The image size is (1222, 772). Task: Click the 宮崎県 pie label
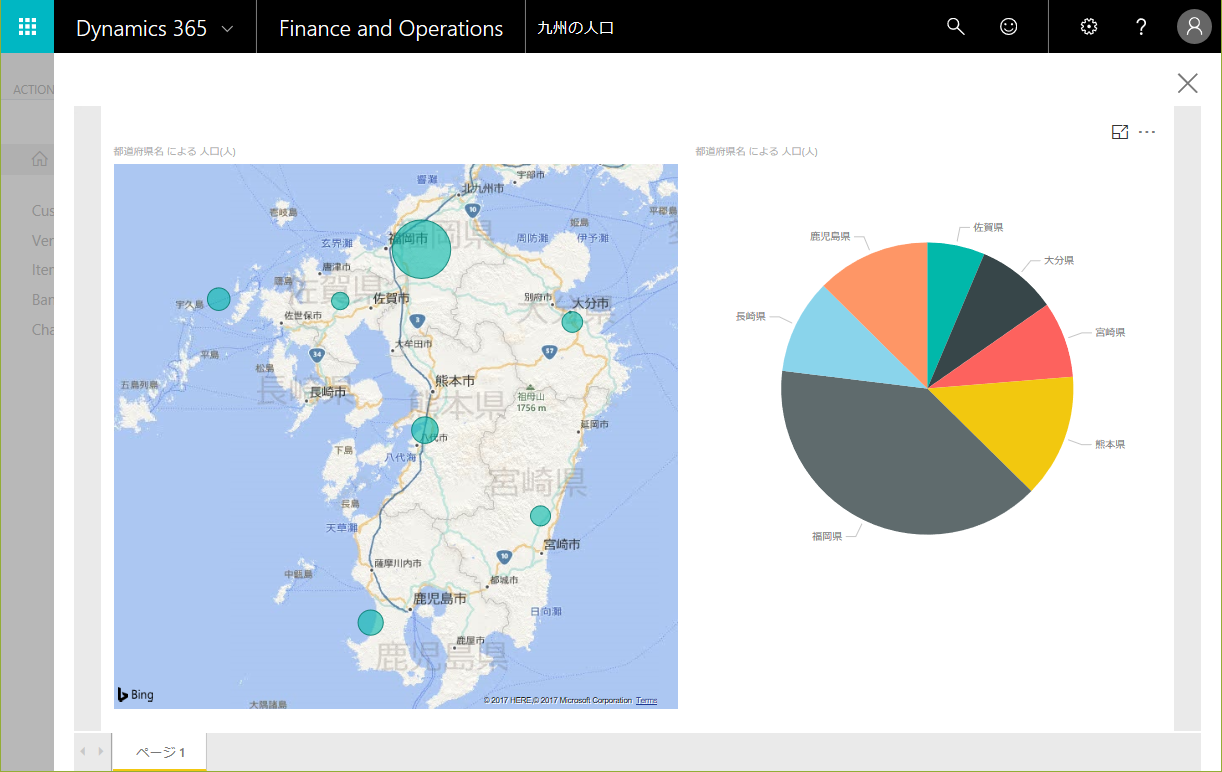click(1110, 332)
